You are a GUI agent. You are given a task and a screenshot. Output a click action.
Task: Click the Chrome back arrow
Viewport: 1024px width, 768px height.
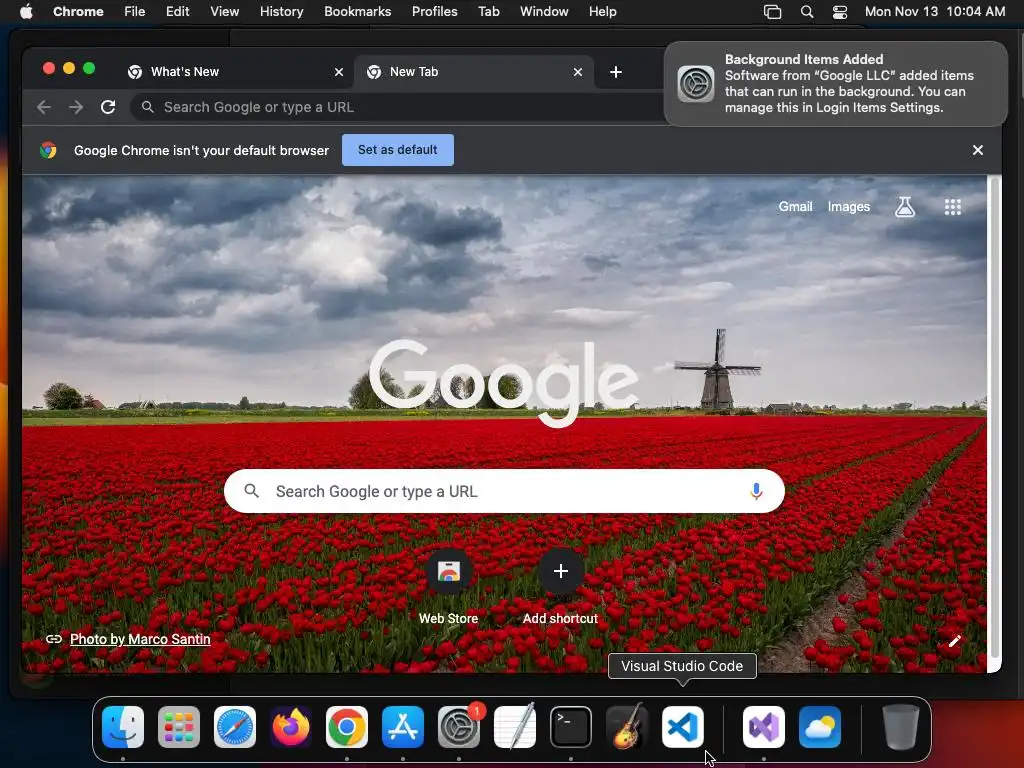(x=44, y=107)
